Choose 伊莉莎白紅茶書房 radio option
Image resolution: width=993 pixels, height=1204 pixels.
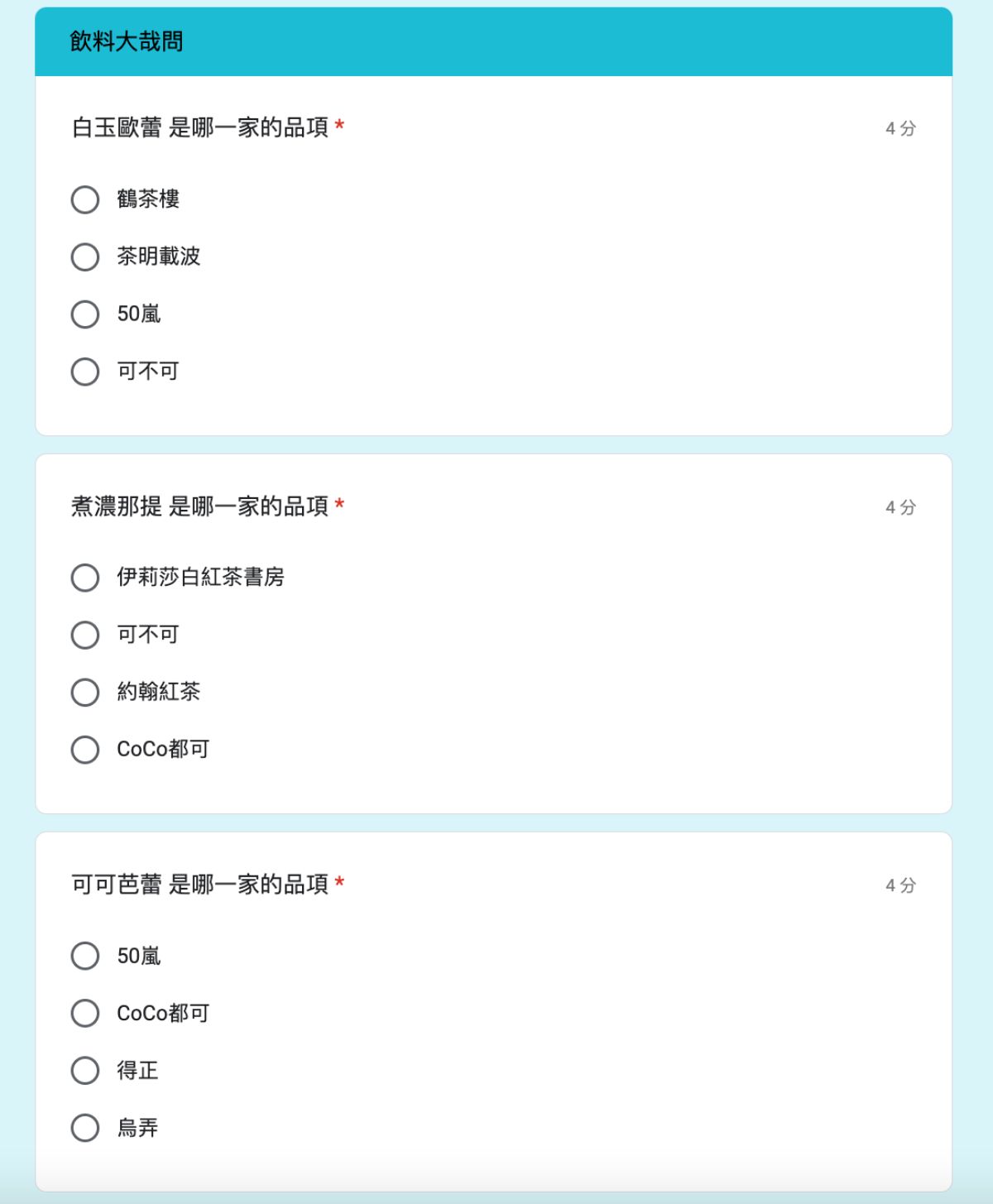click(85, 578)
